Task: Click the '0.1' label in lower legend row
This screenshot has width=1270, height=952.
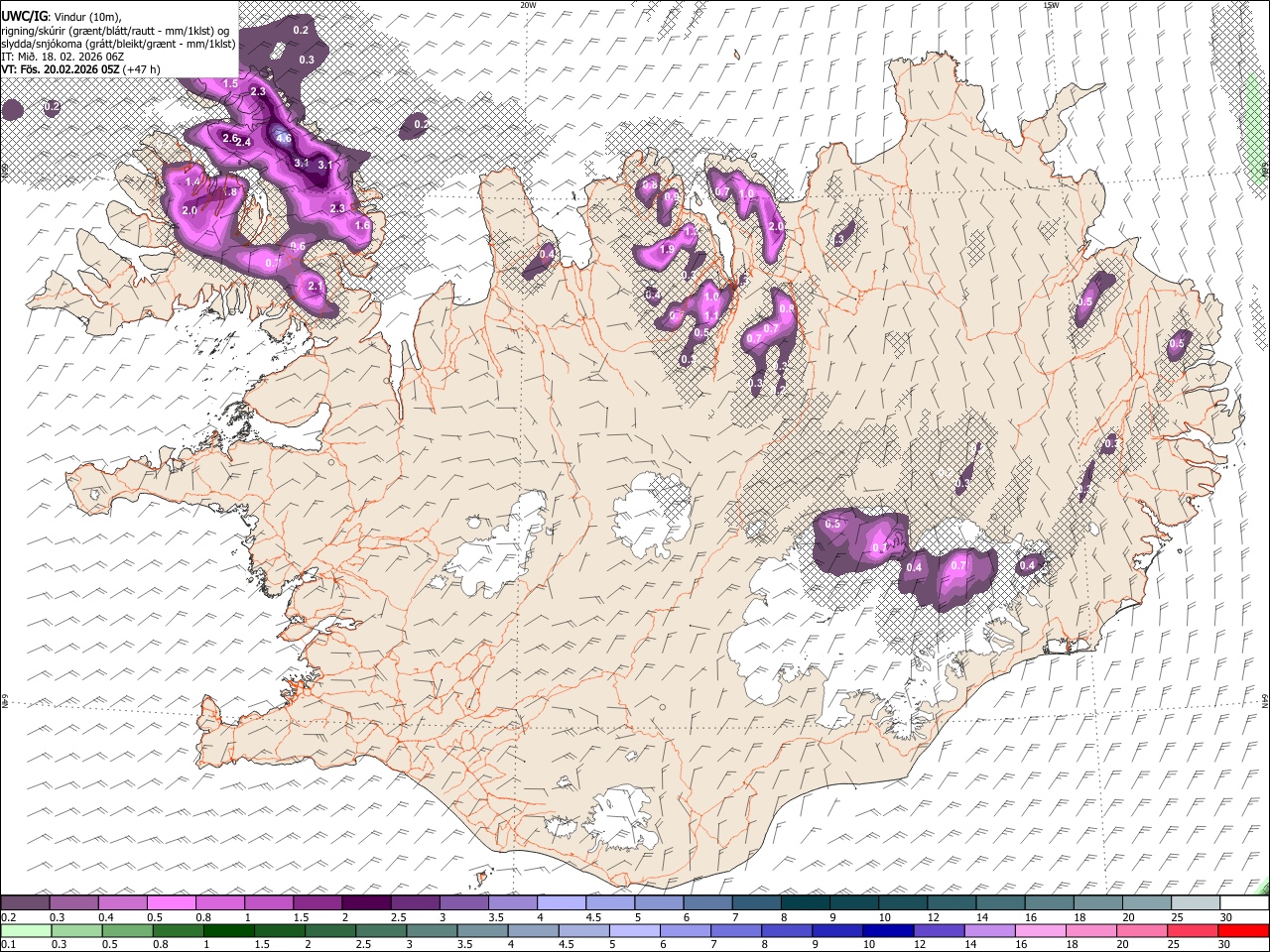Action: point(9,945)
